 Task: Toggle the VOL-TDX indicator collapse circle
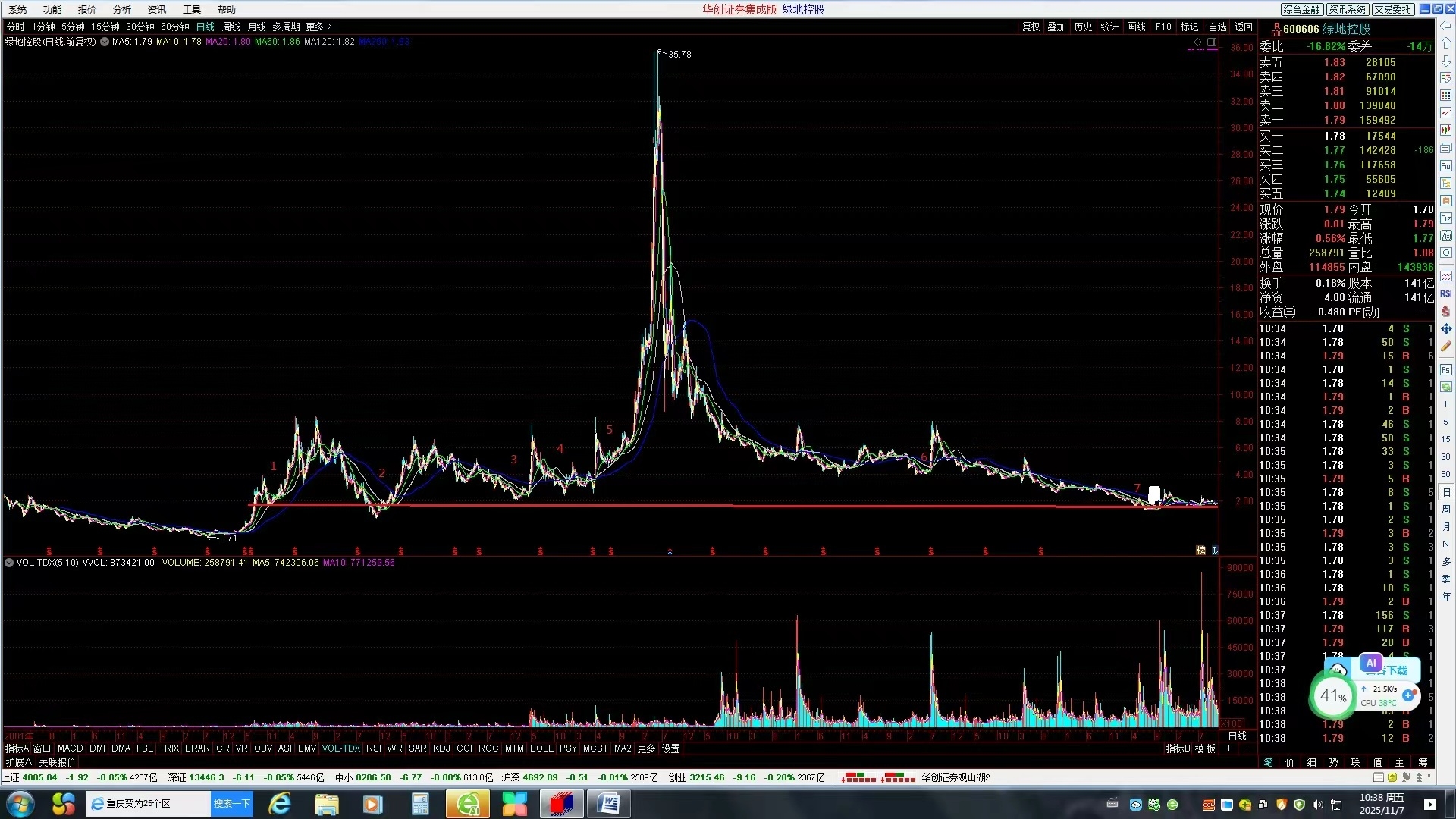[9, 563]
